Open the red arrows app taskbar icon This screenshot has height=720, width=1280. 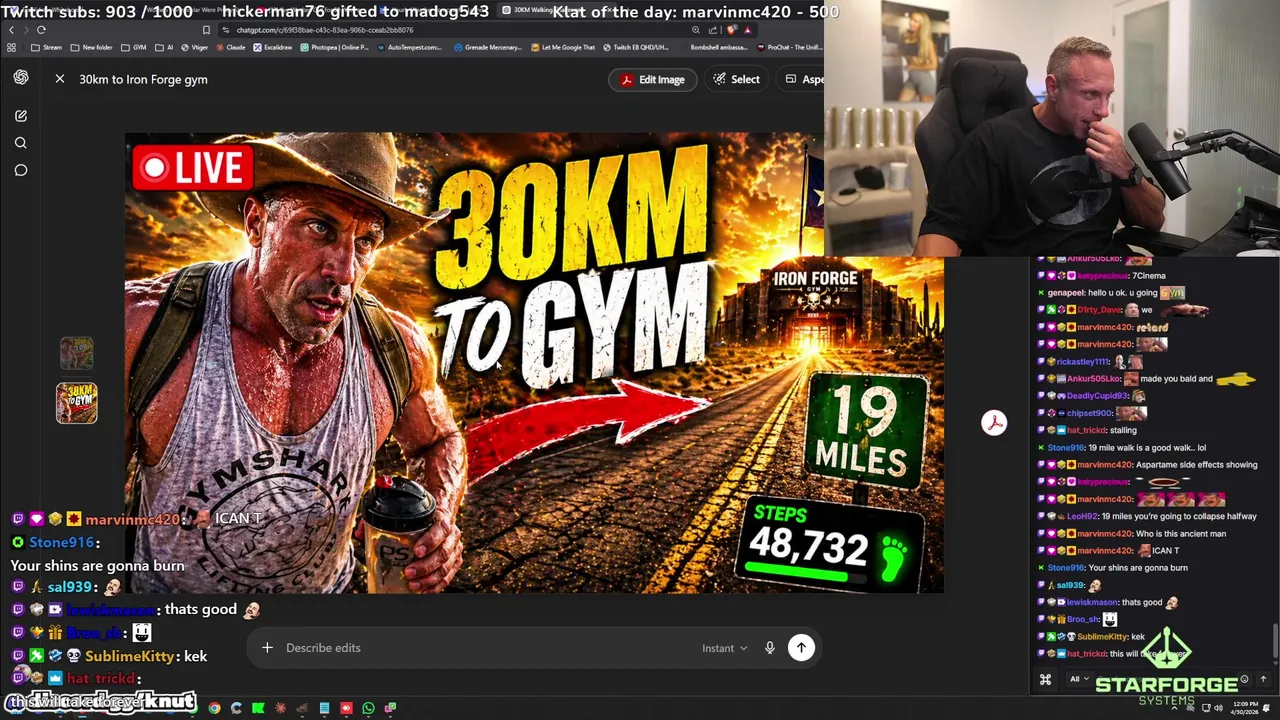coord(346,708)
